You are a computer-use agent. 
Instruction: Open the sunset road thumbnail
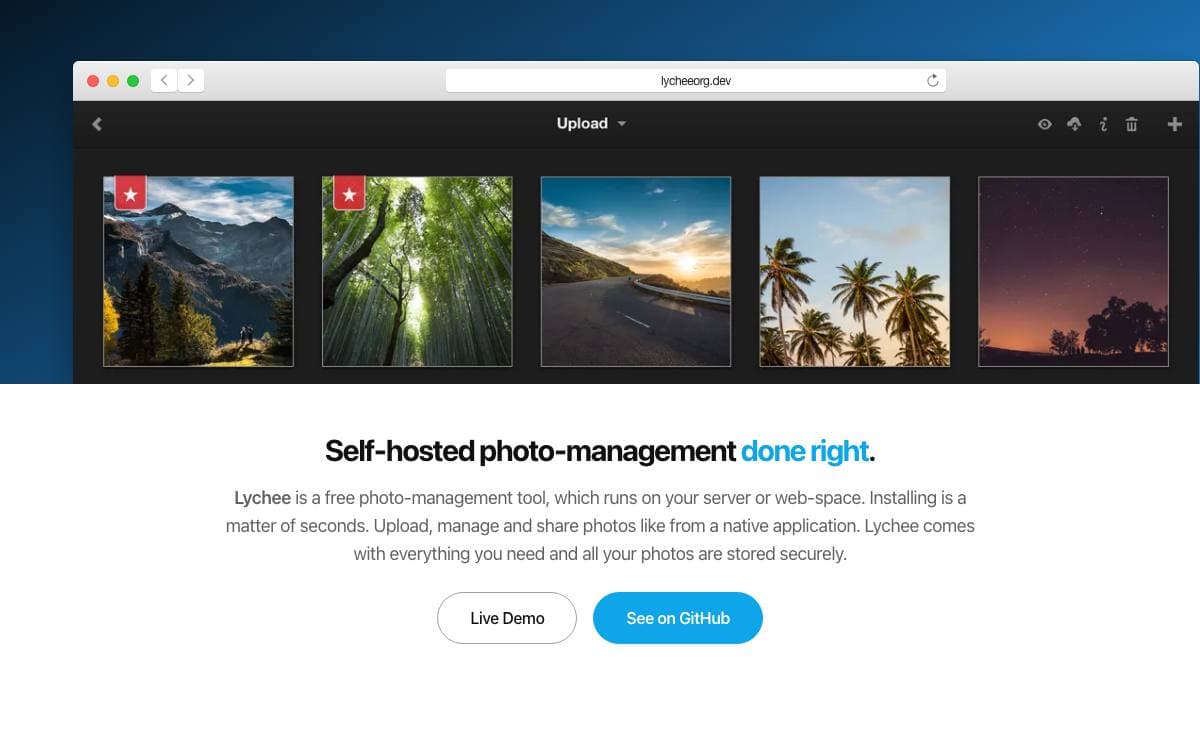636,272
